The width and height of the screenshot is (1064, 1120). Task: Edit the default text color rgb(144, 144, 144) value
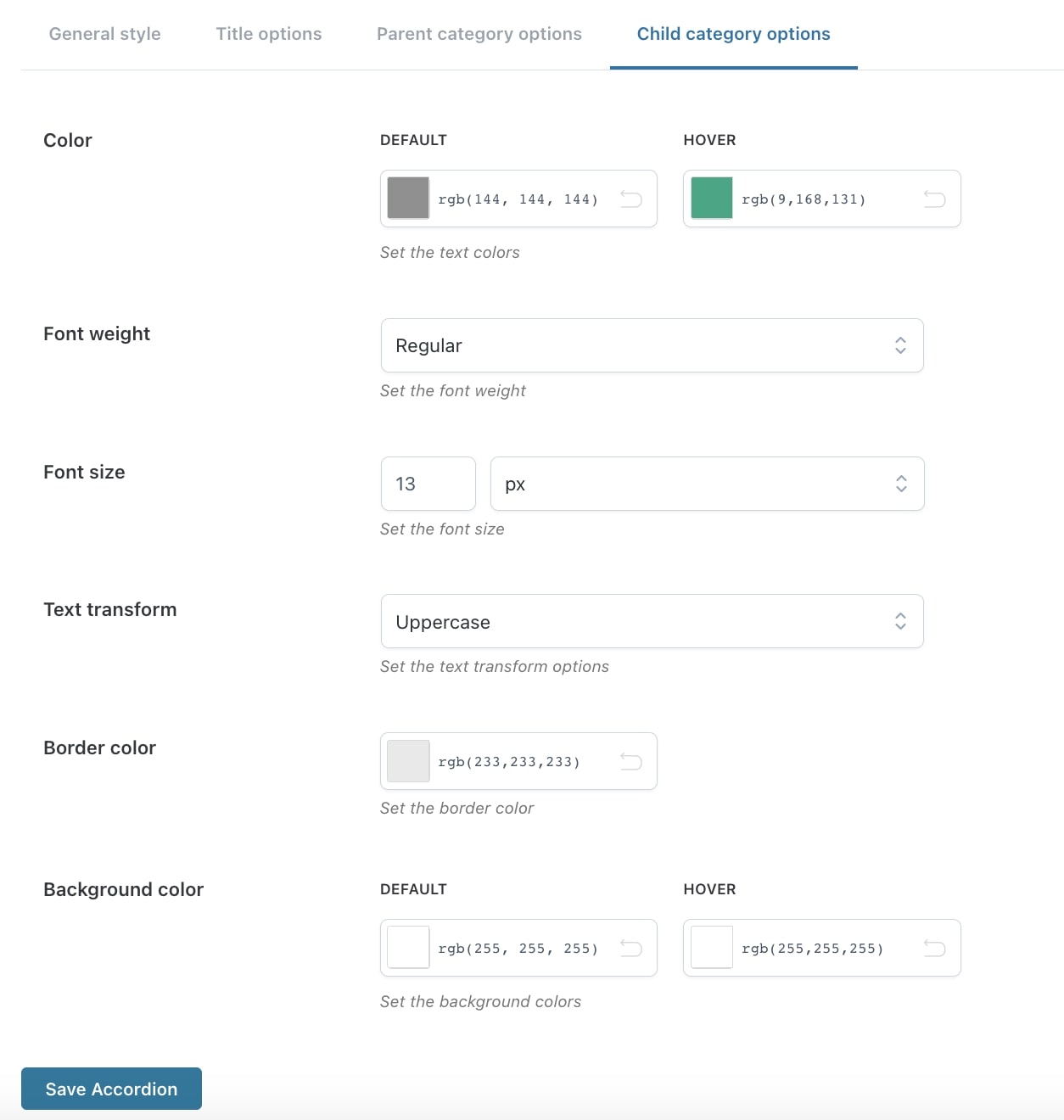518,199
